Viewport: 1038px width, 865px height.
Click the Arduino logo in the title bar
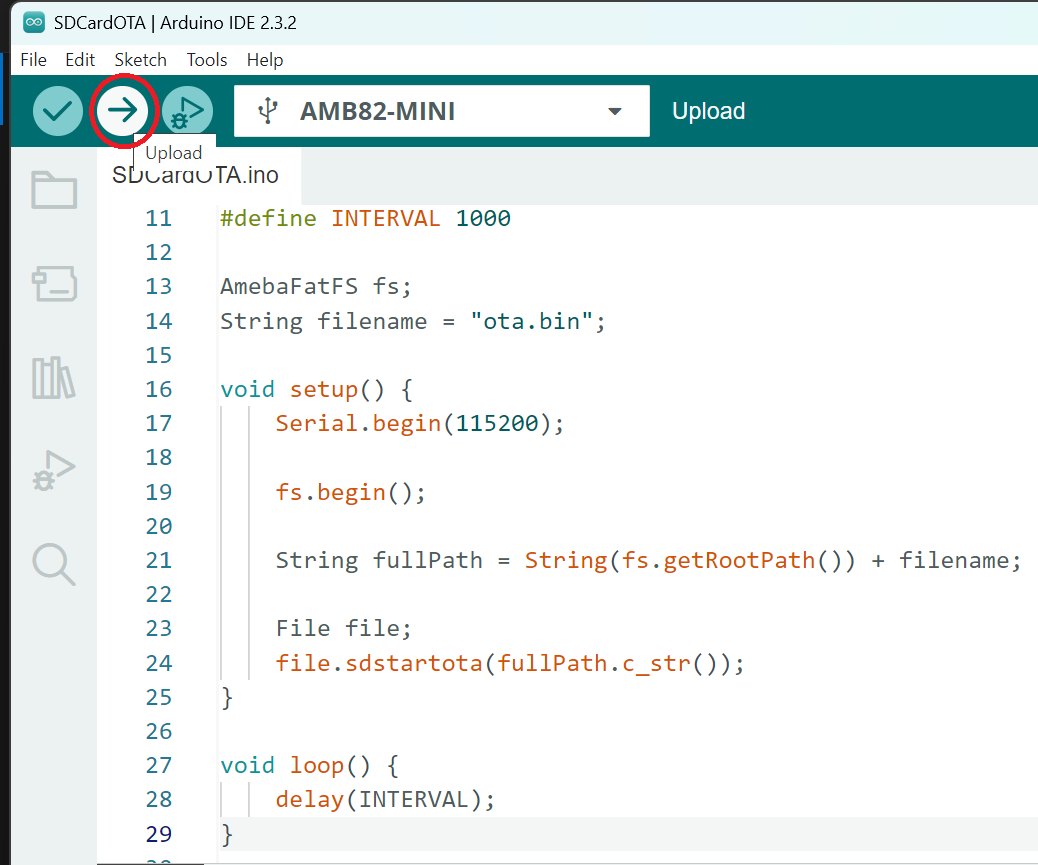click(34, 22)
